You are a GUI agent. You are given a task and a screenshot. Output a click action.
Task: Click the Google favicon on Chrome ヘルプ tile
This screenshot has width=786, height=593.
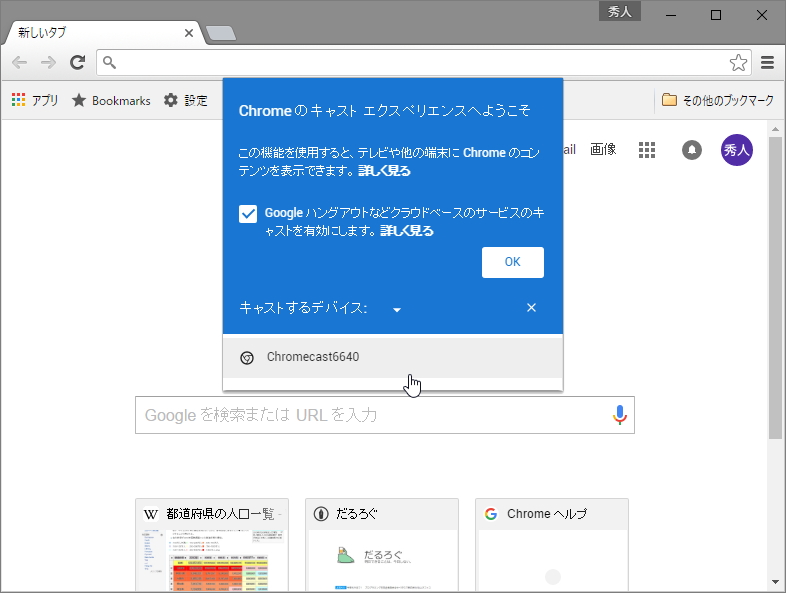pos(491,514)
